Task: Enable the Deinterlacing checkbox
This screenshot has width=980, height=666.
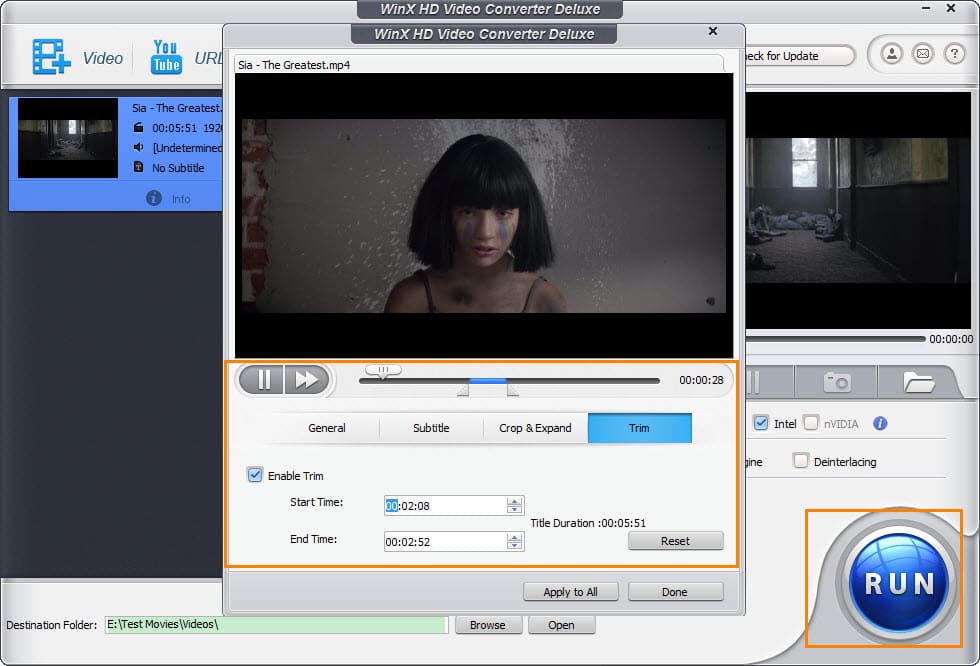Action: (x=801, y=461)
